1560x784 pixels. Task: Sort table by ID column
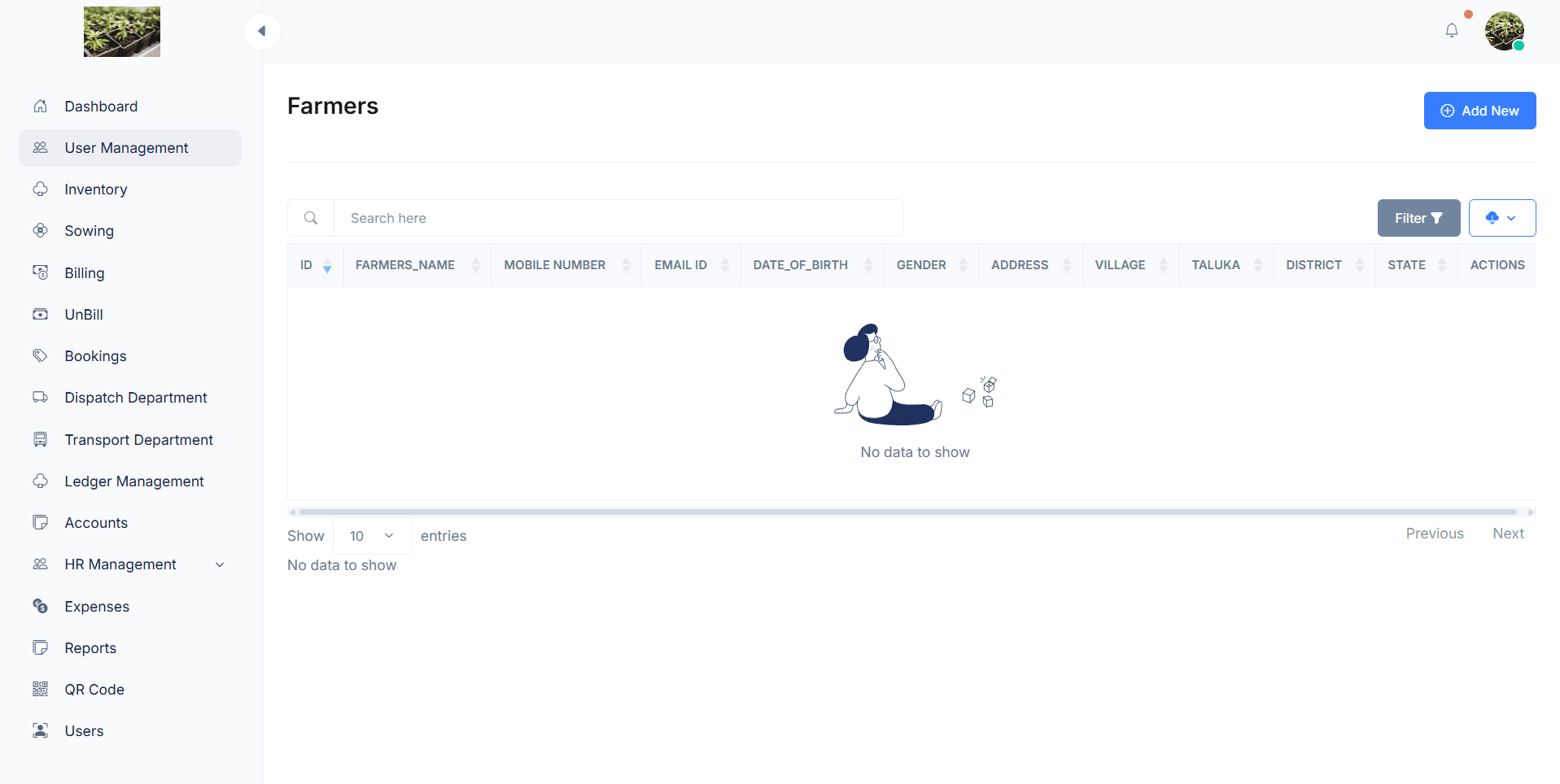(x=315, y=265)
